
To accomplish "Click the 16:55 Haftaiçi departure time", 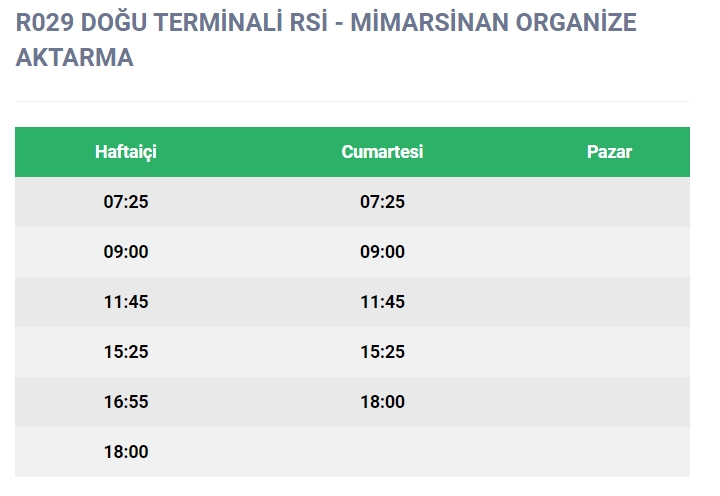I will click(126, 402).
